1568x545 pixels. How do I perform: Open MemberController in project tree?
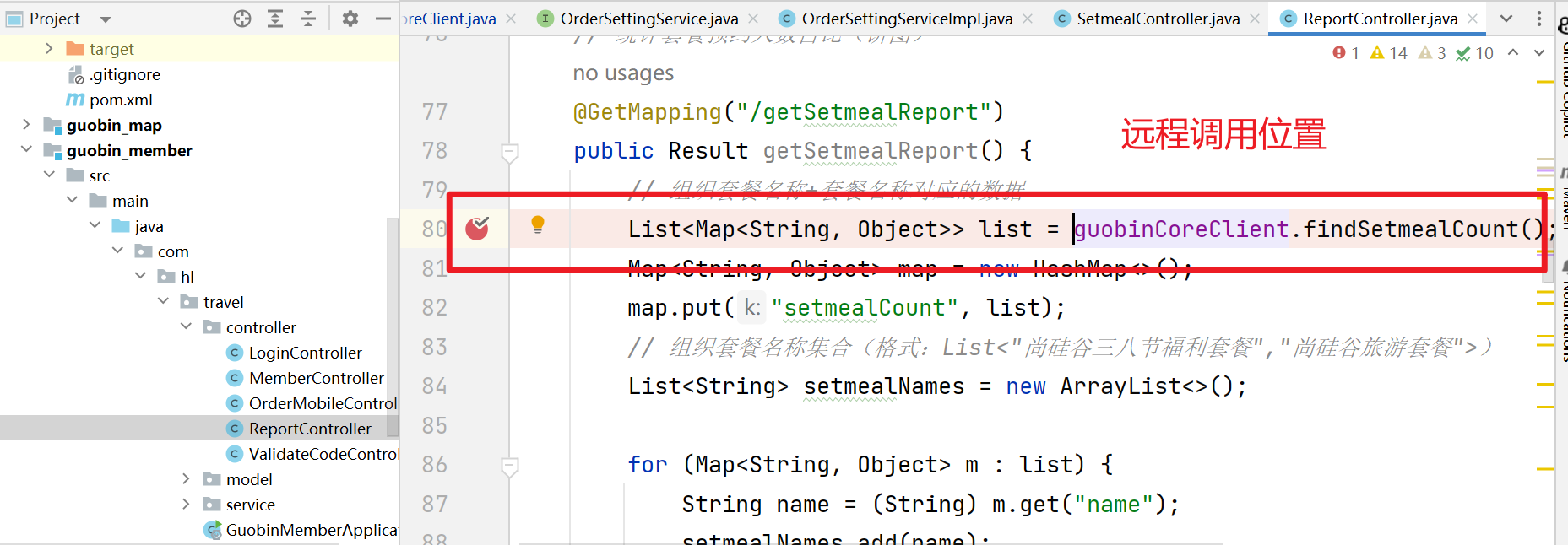(x=316, y=378)
